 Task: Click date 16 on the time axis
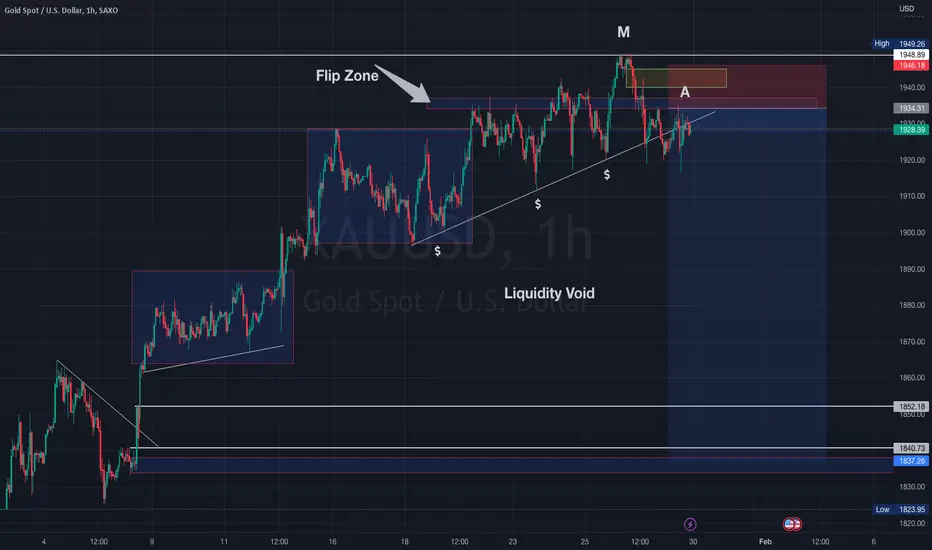click(x=332, y=542)
